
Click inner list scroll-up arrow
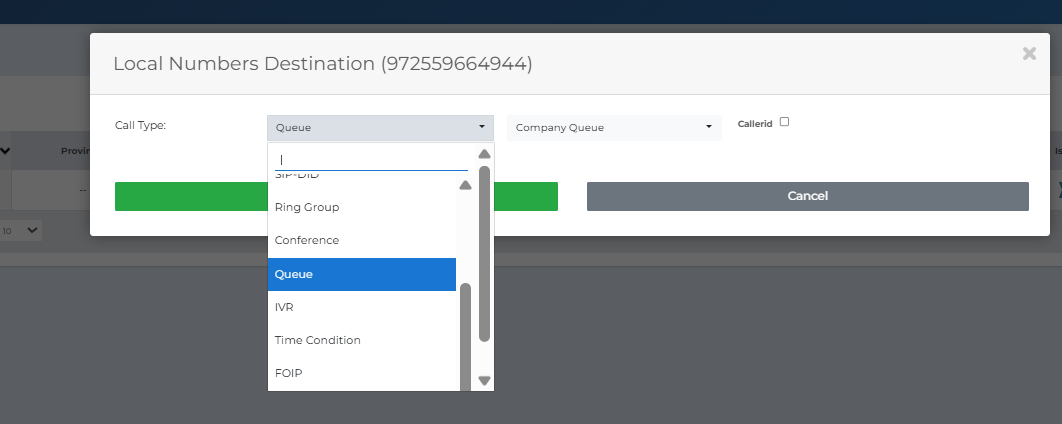pos(465,185)
